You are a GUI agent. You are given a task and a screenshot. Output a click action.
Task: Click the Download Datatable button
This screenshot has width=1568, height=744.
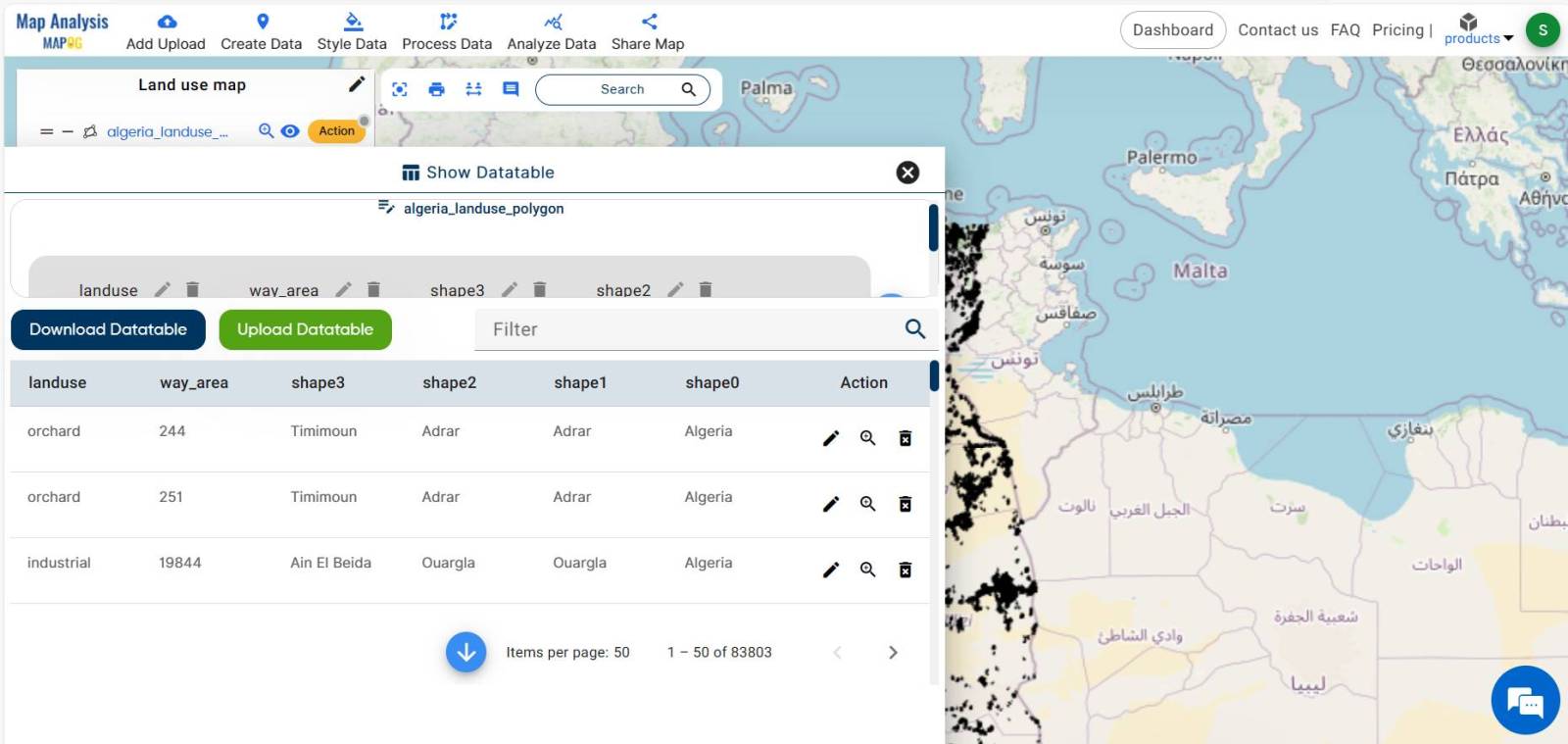click(x=108, y=329)
